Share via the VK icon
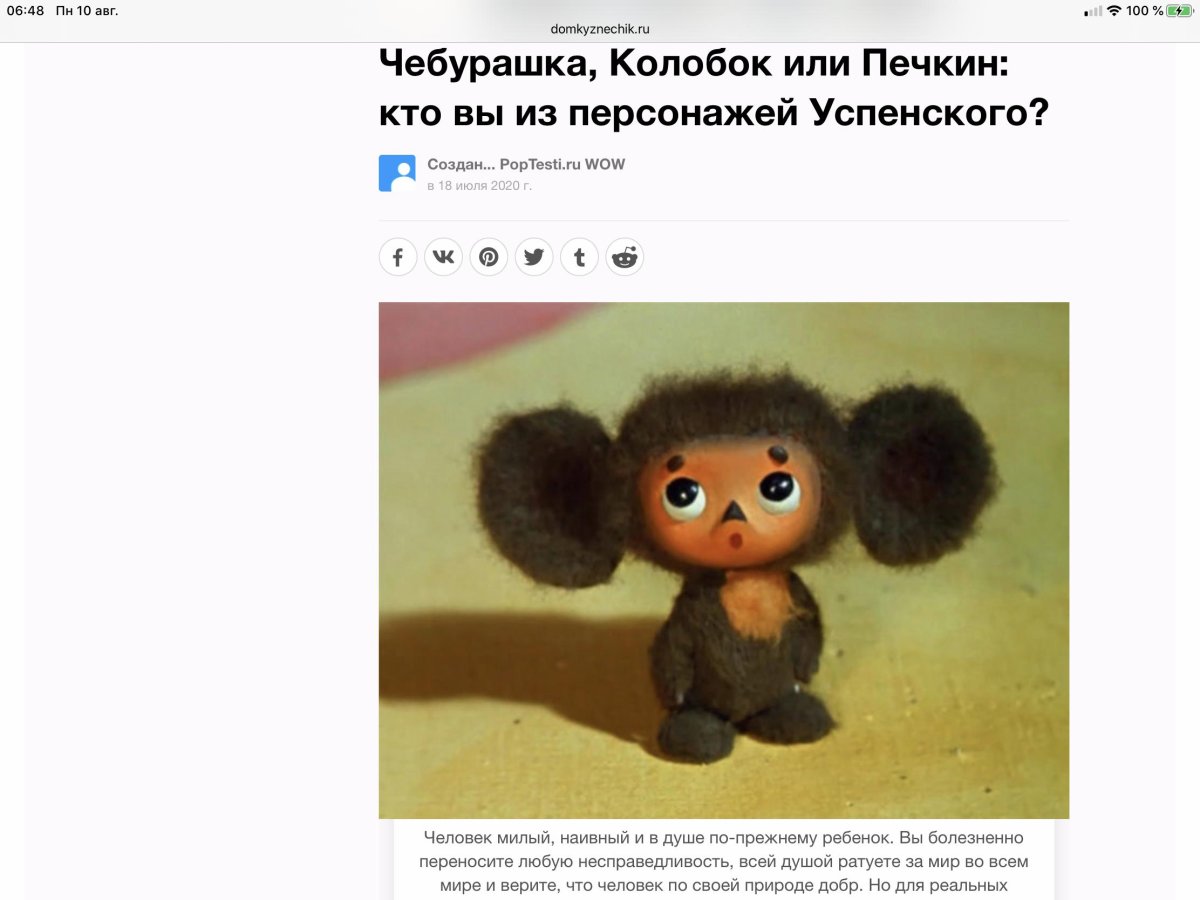This screenshot has width=1200, height=900. tap(443, 258)
